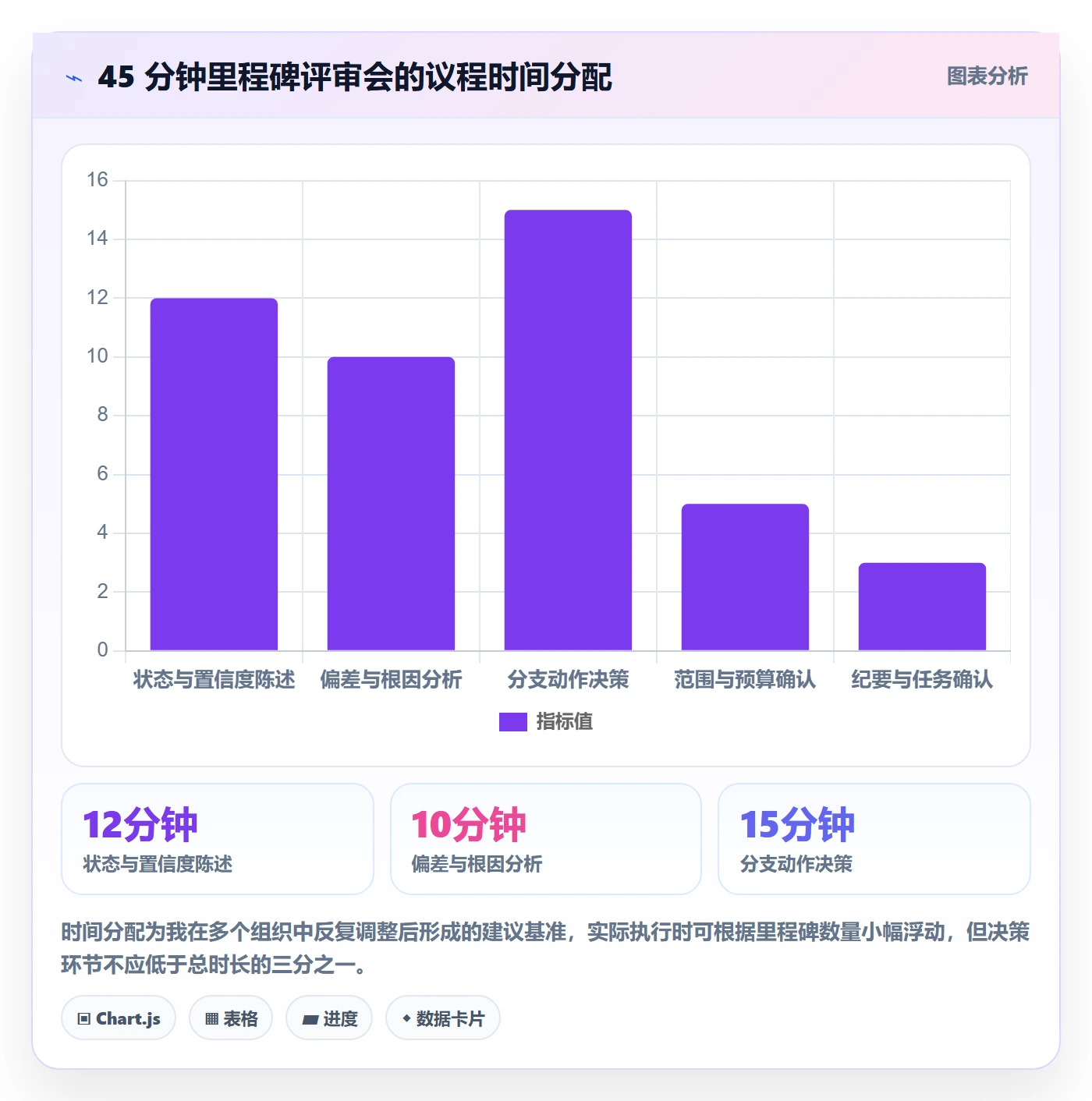Click the x-axis label 状态与置信度陈述
Screen dimensions: 1092x1101
coord(214,680)
